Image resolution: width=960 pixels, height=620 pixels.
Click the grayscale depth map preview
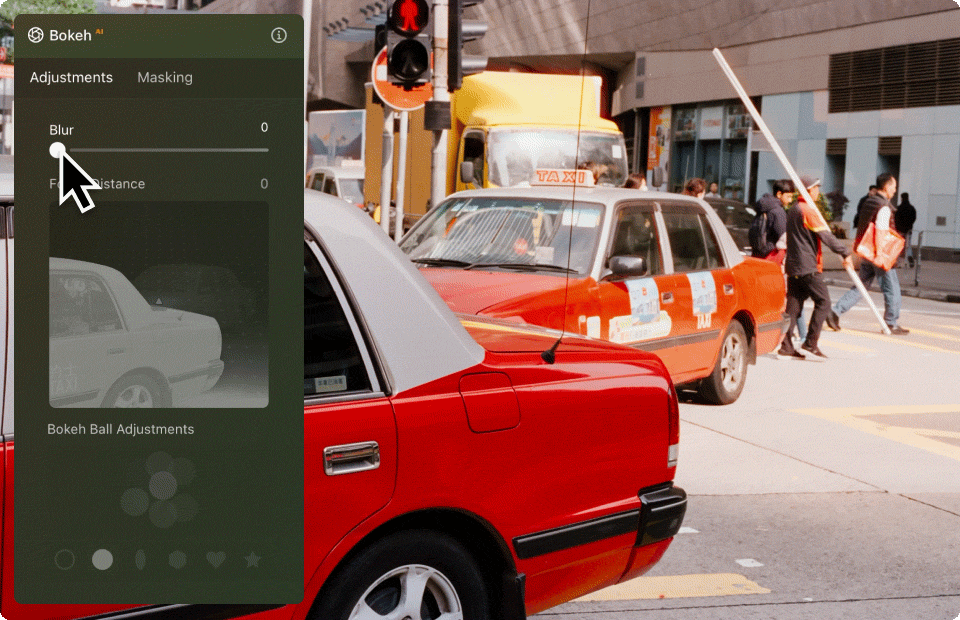click(159, 304)
